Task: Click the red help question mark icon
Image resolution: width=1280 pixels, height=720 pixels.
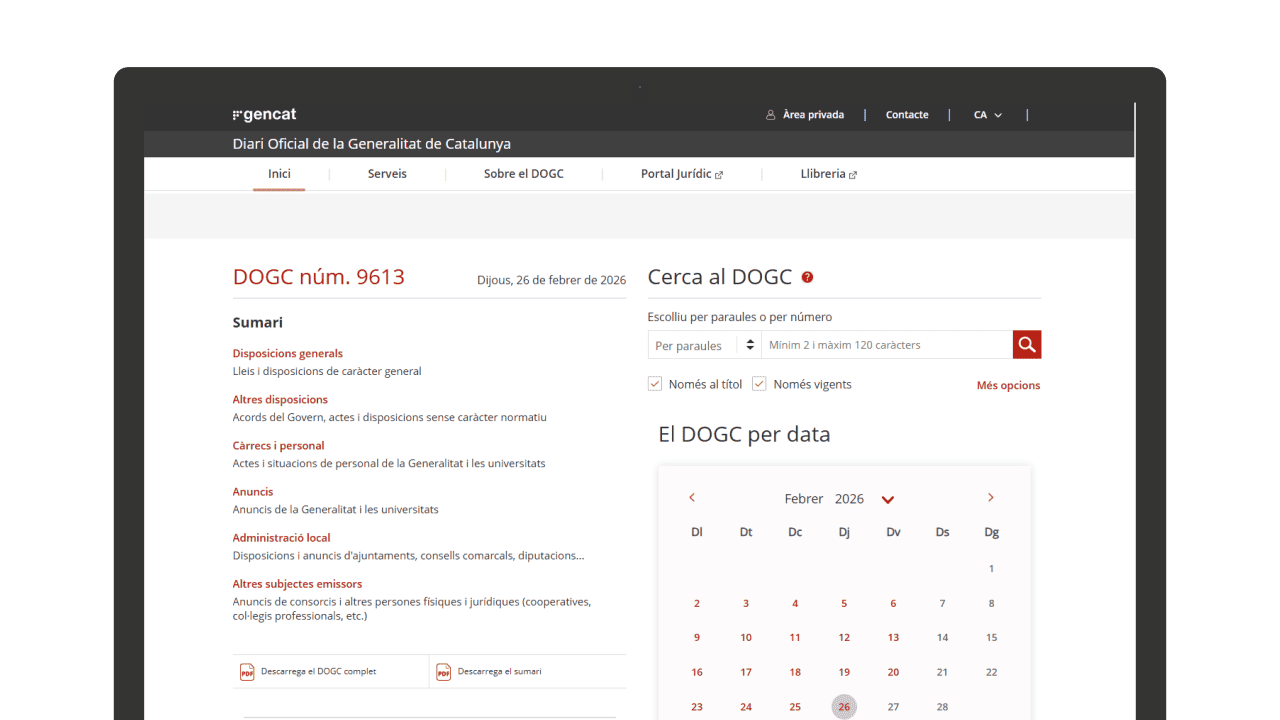Action: click(x=807, y=278)
